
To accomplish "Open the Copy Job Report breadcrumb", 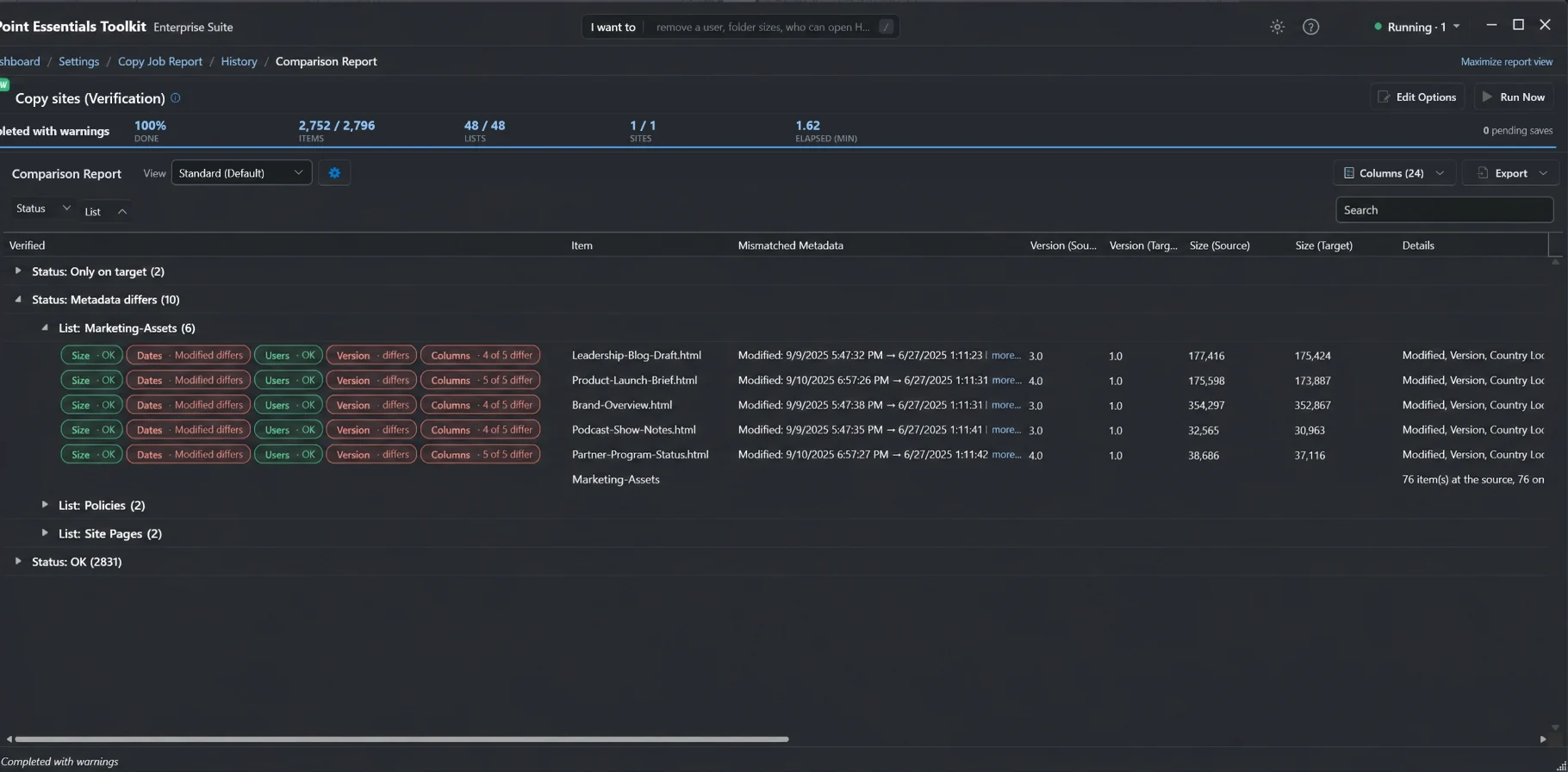I will [160, 61].
